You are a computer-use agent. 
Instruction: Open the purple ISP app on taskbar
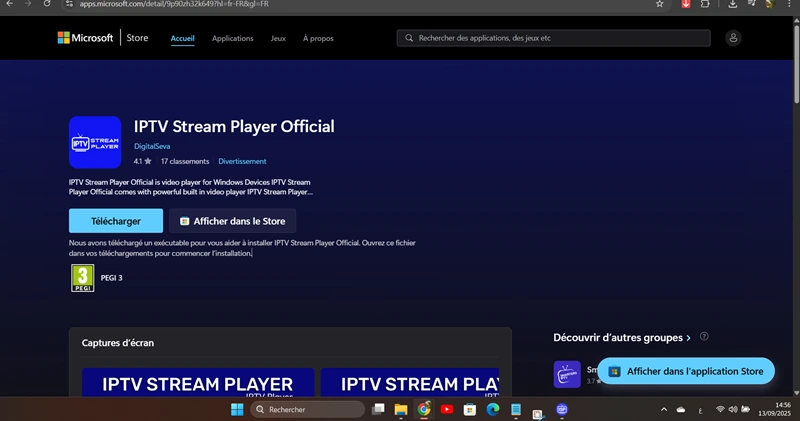[562, 409]
